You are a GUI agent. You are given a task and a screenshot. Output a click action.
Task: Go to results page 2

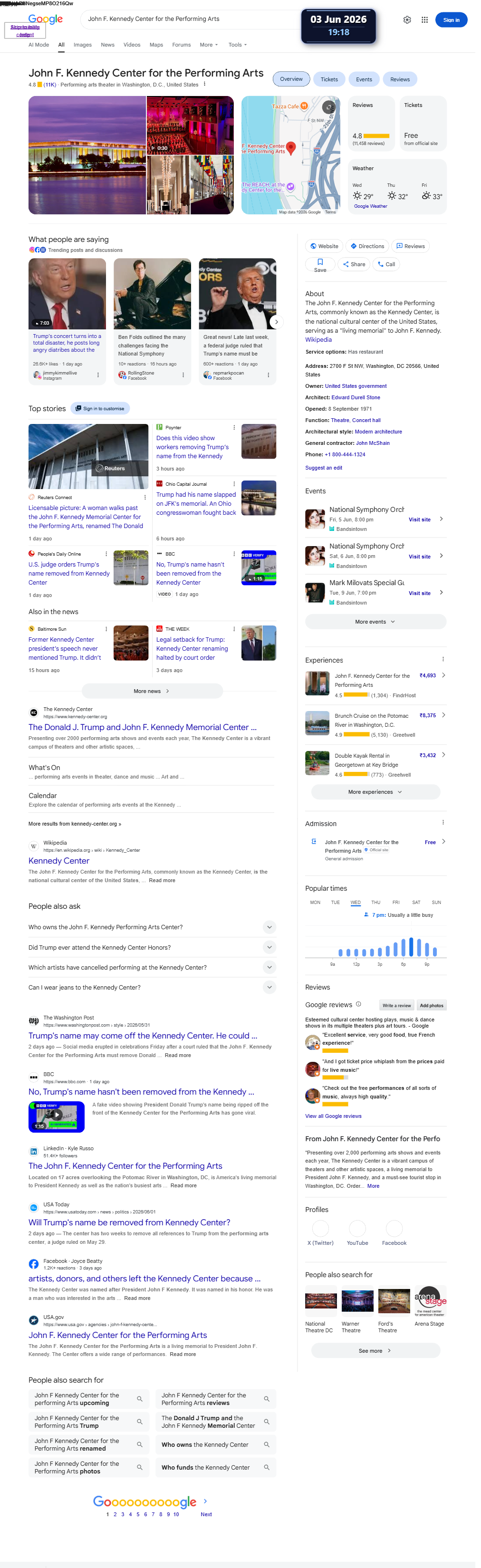pyautogui.click(x=115, y=1514)
